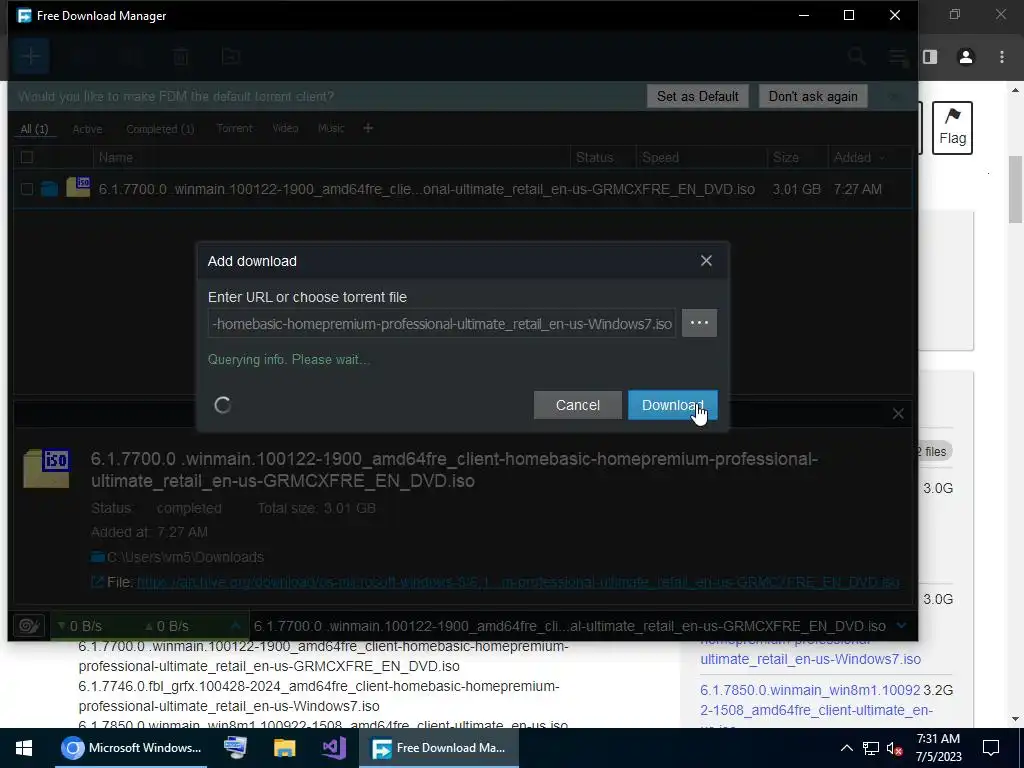Click upload speed 0 B/s indicator

(167, 626)
